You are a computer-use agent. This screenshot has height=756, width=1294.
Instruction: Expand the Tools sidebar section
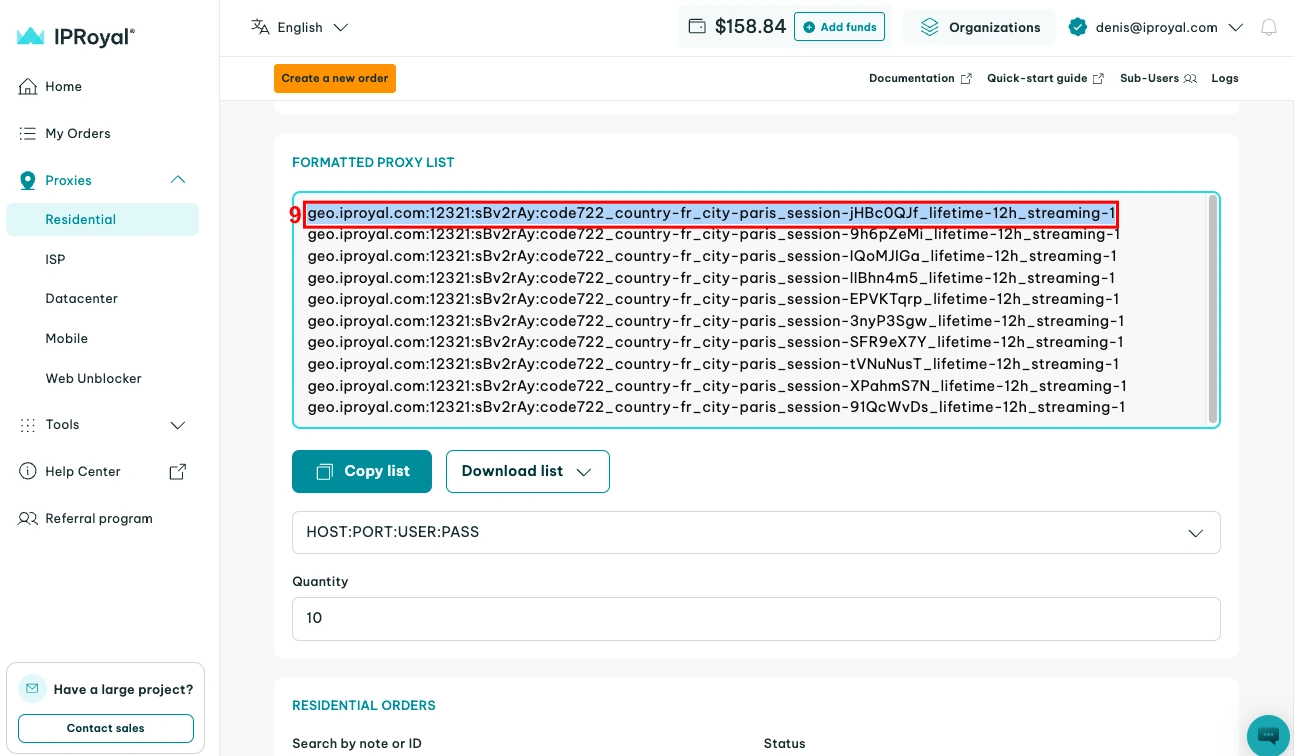point(178,425)
